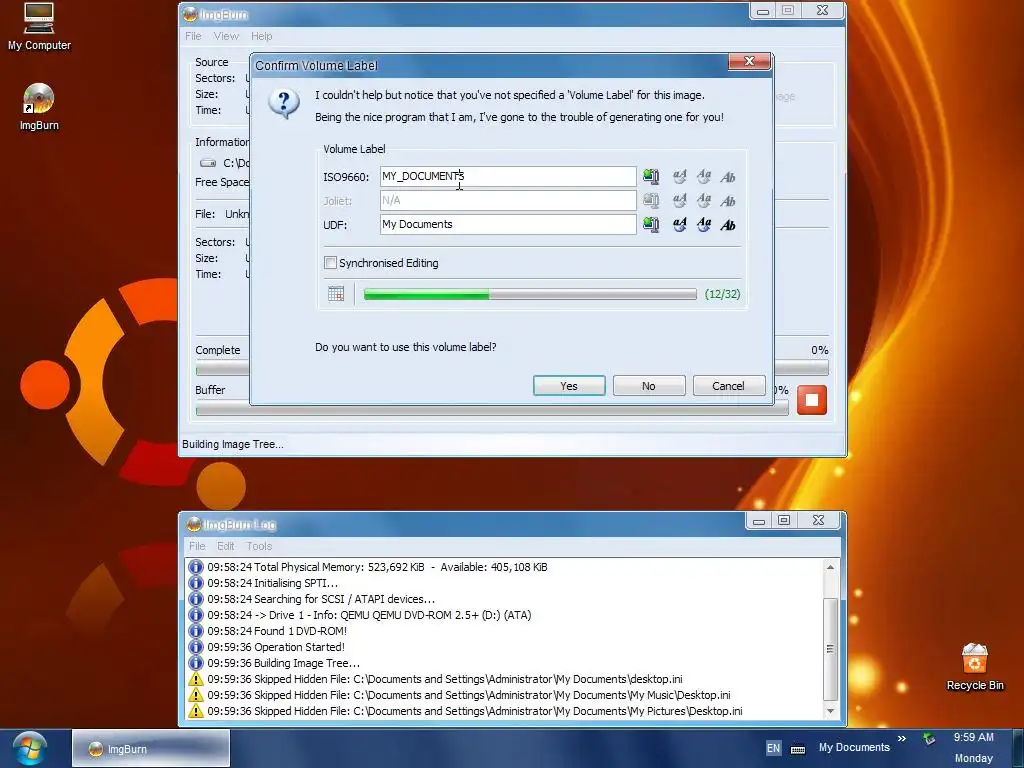Open the Tools menu in ImgBurn Log
This screenshot has height=768, width=1024.
click(259, 546)
